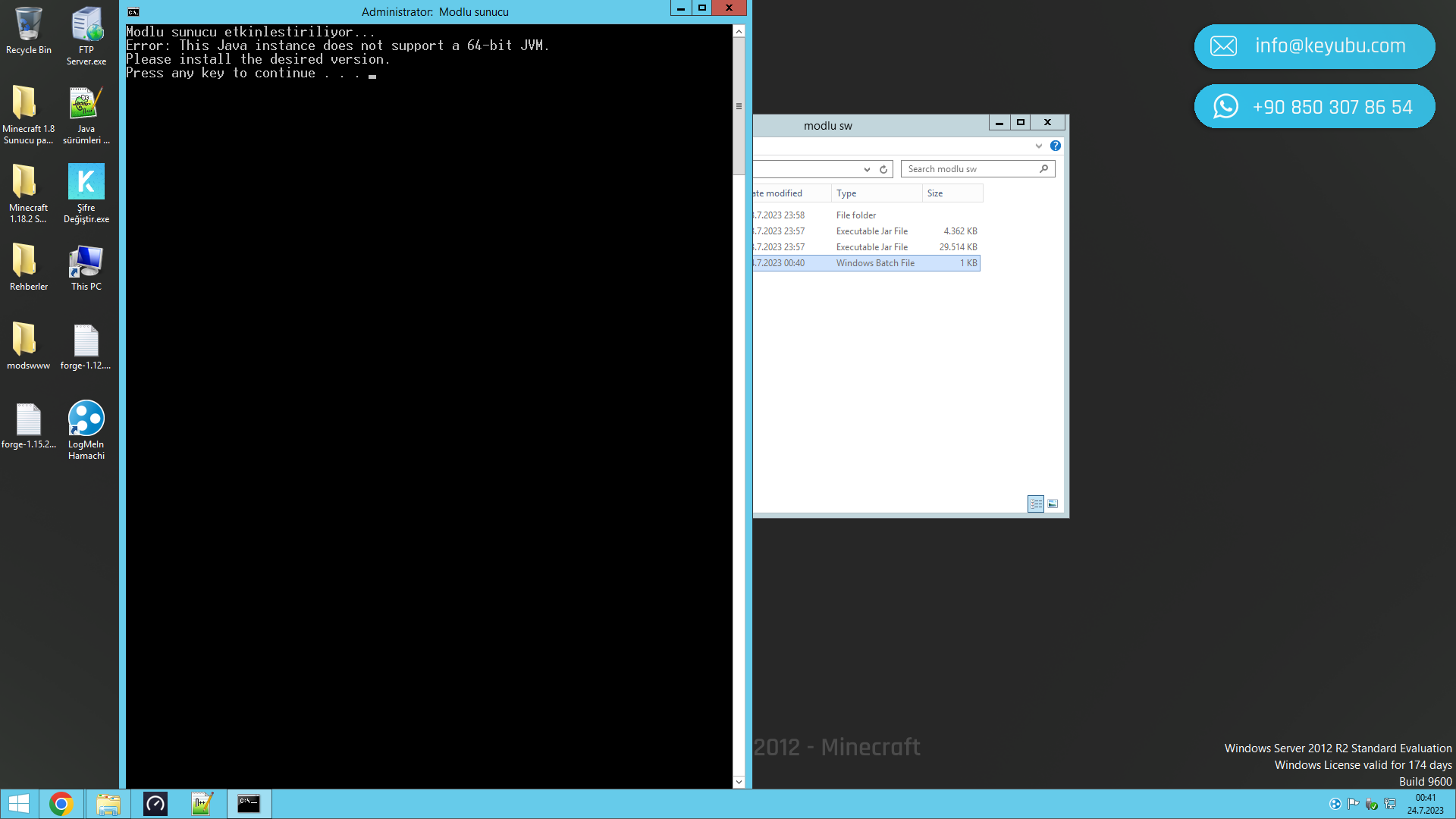Switch to large icons view layout
The image size is (1456, 819).
coord(1053,504)
